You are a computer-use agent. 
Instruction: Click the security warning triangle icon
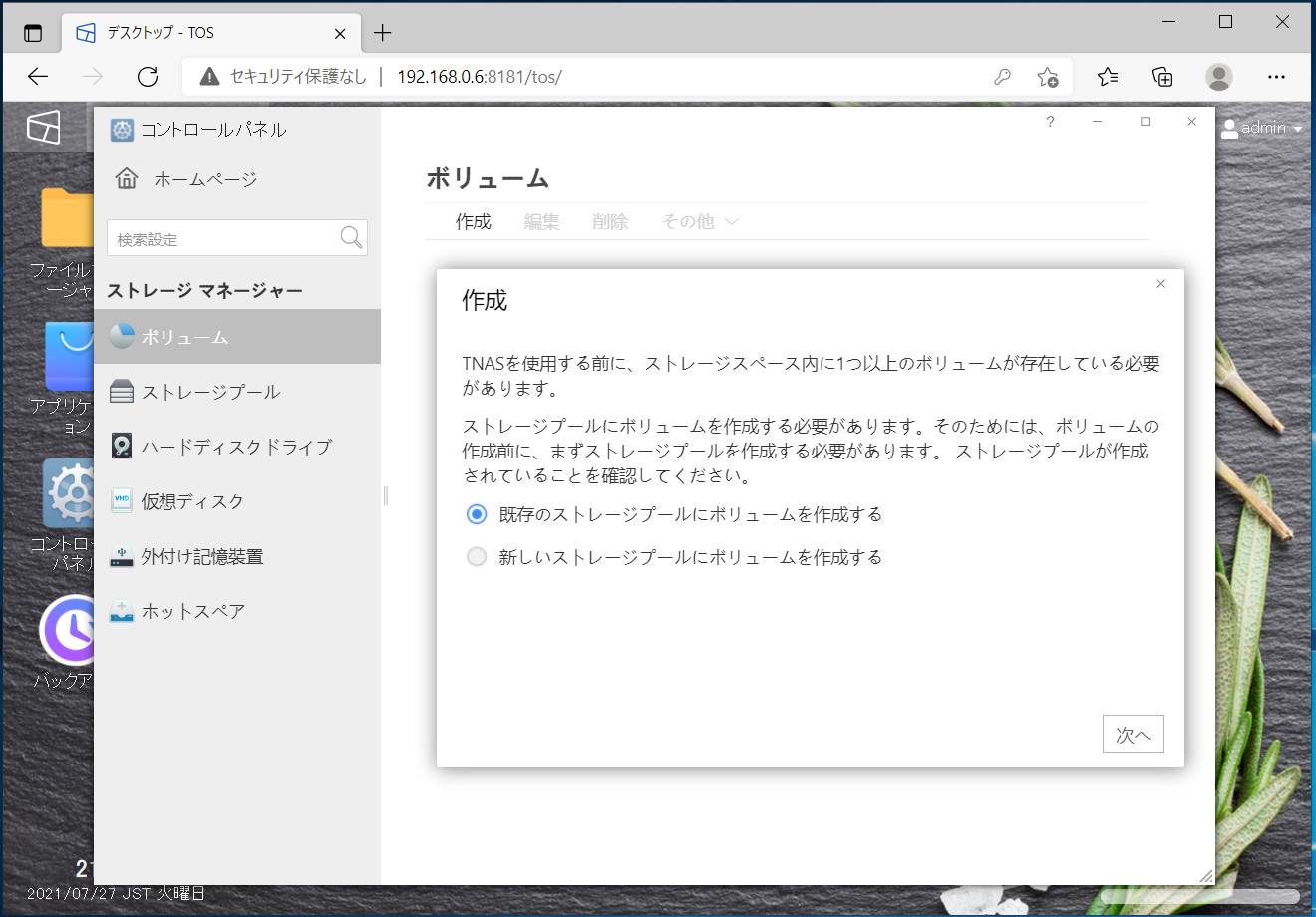tap(209, 77)
